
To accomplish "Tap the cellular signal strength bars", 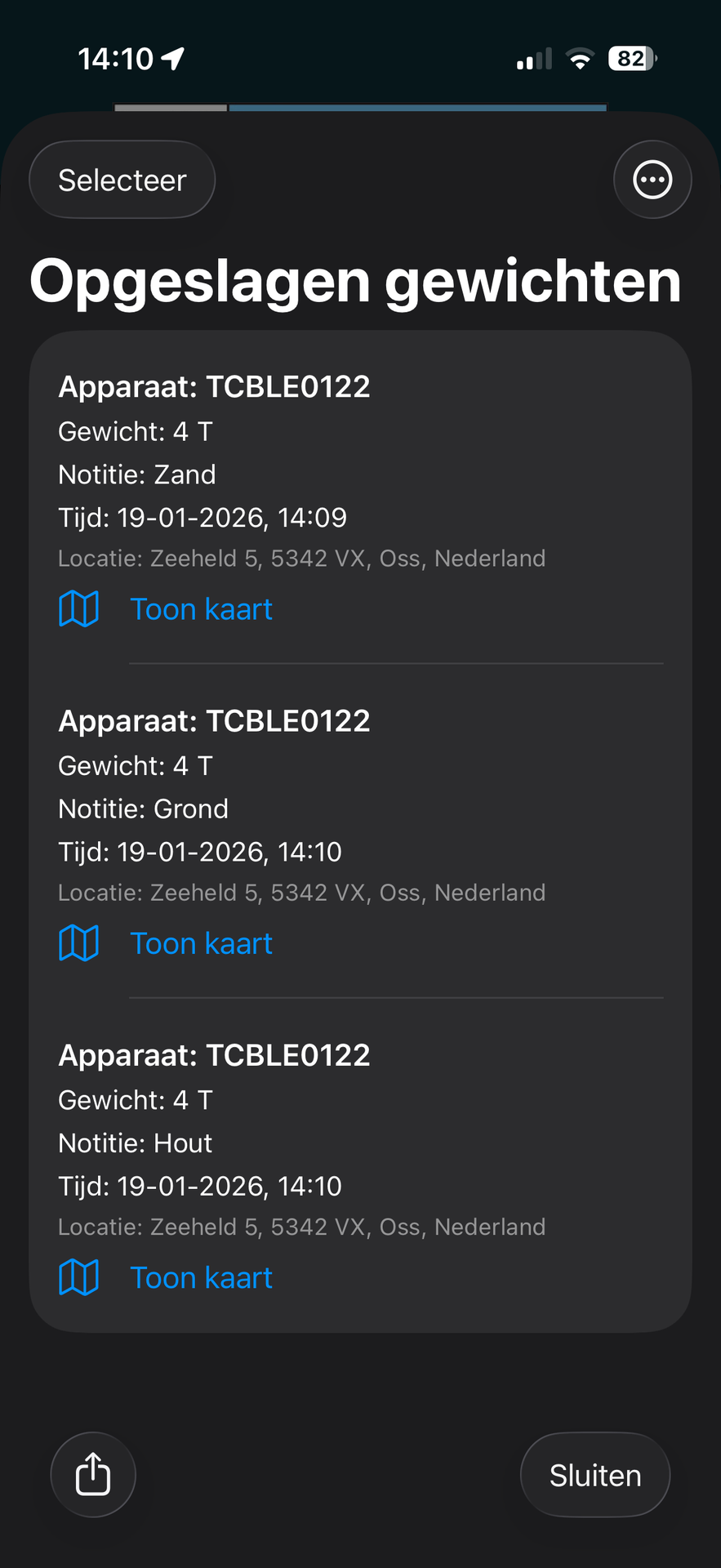I will click(534, 59).
